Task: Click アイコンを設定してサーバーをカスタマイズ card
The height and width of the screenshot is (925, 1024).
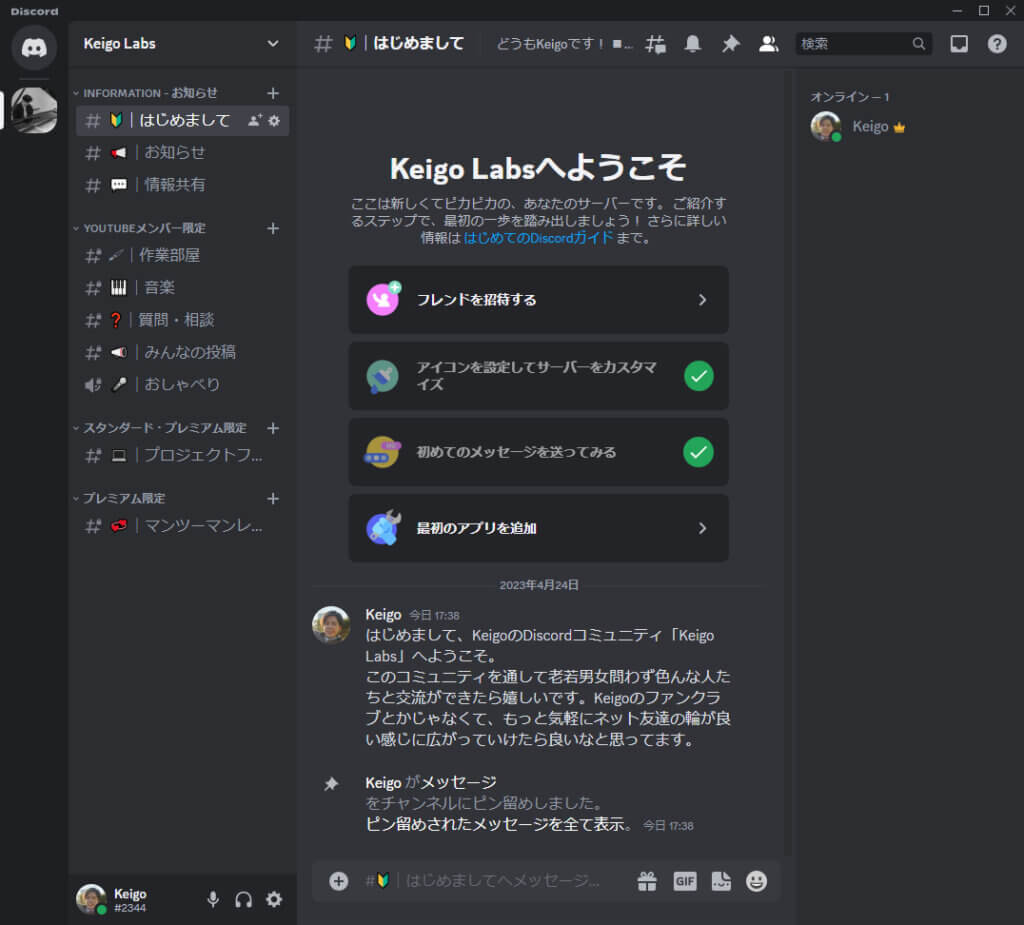Action: 538,376
